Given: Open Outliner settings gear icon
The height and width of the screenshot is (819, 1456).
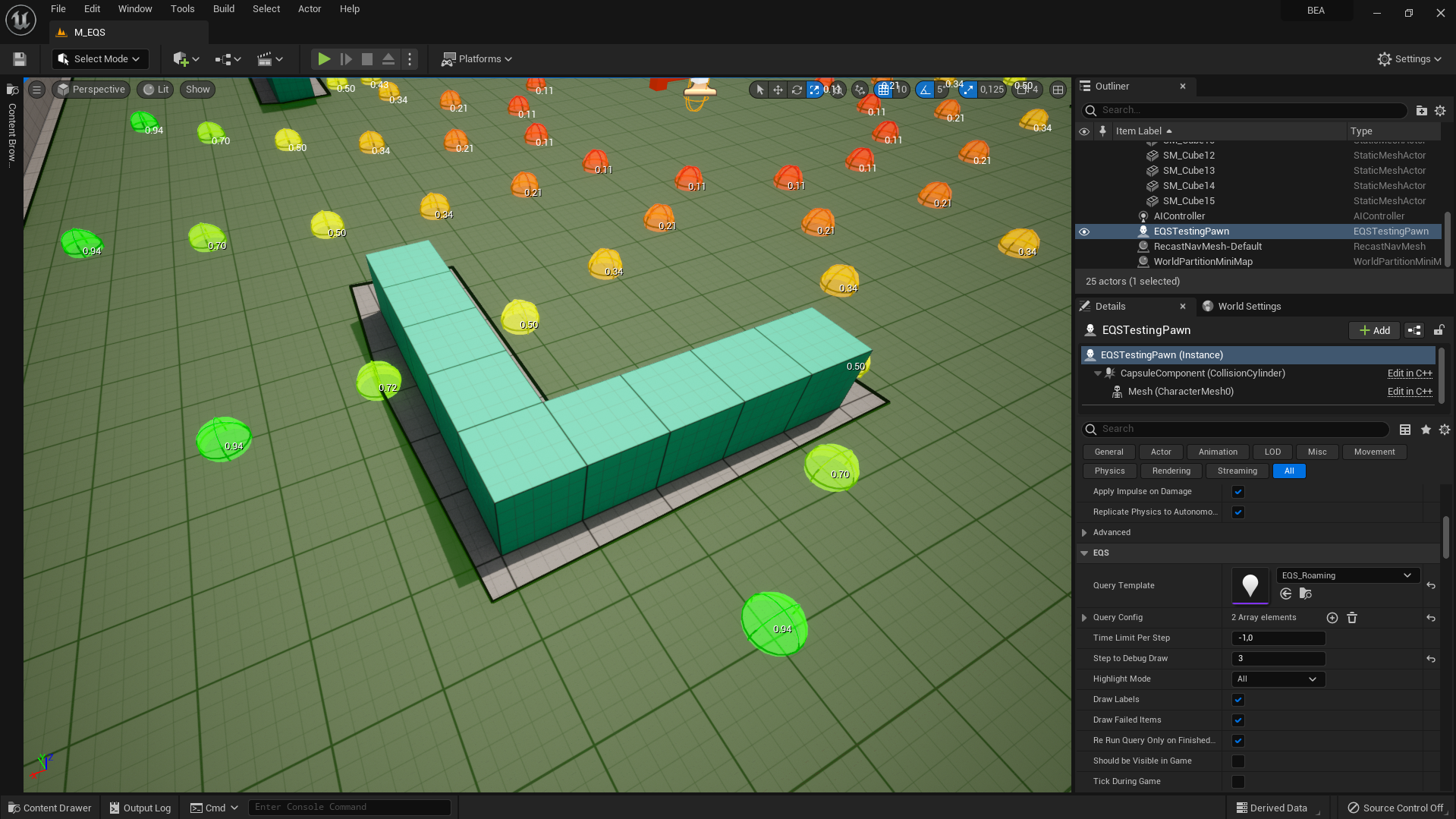Looking at the screenshot, I should tap(1440, 111).
